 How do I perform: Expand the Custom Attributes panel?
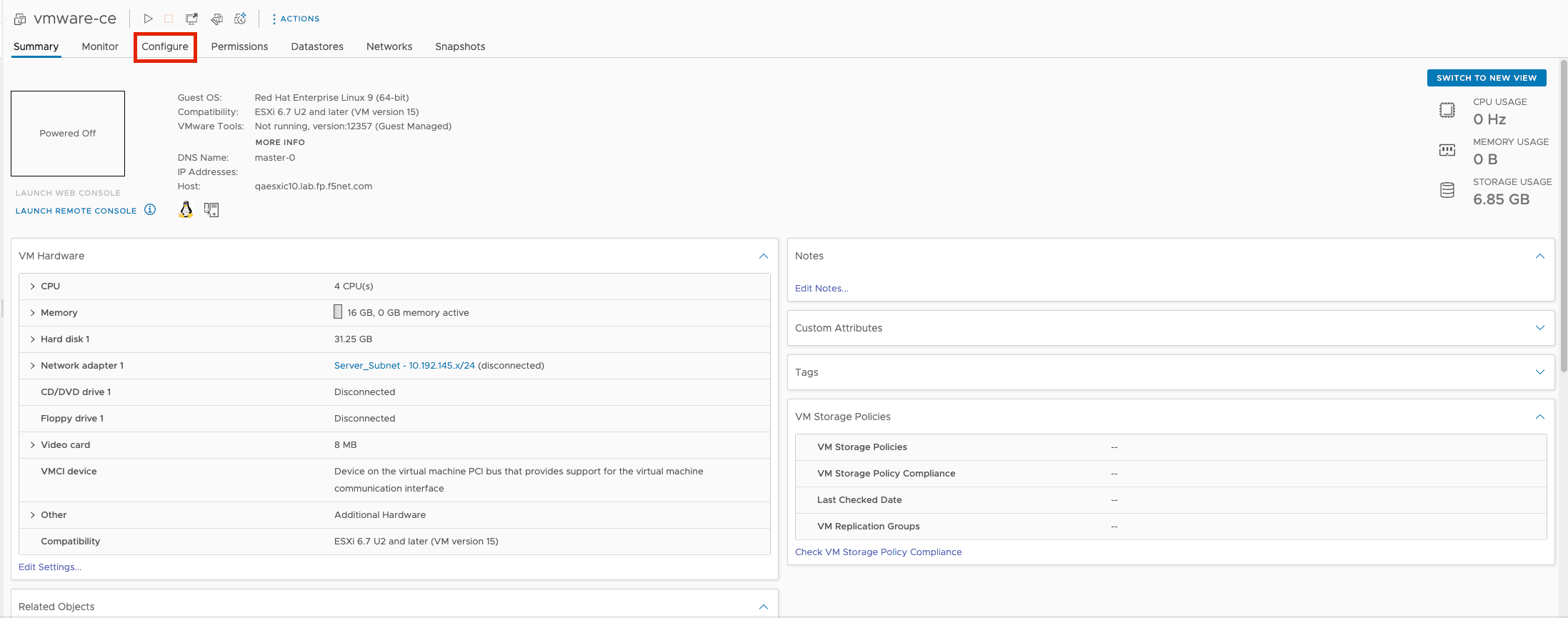tap(1539, 328)
